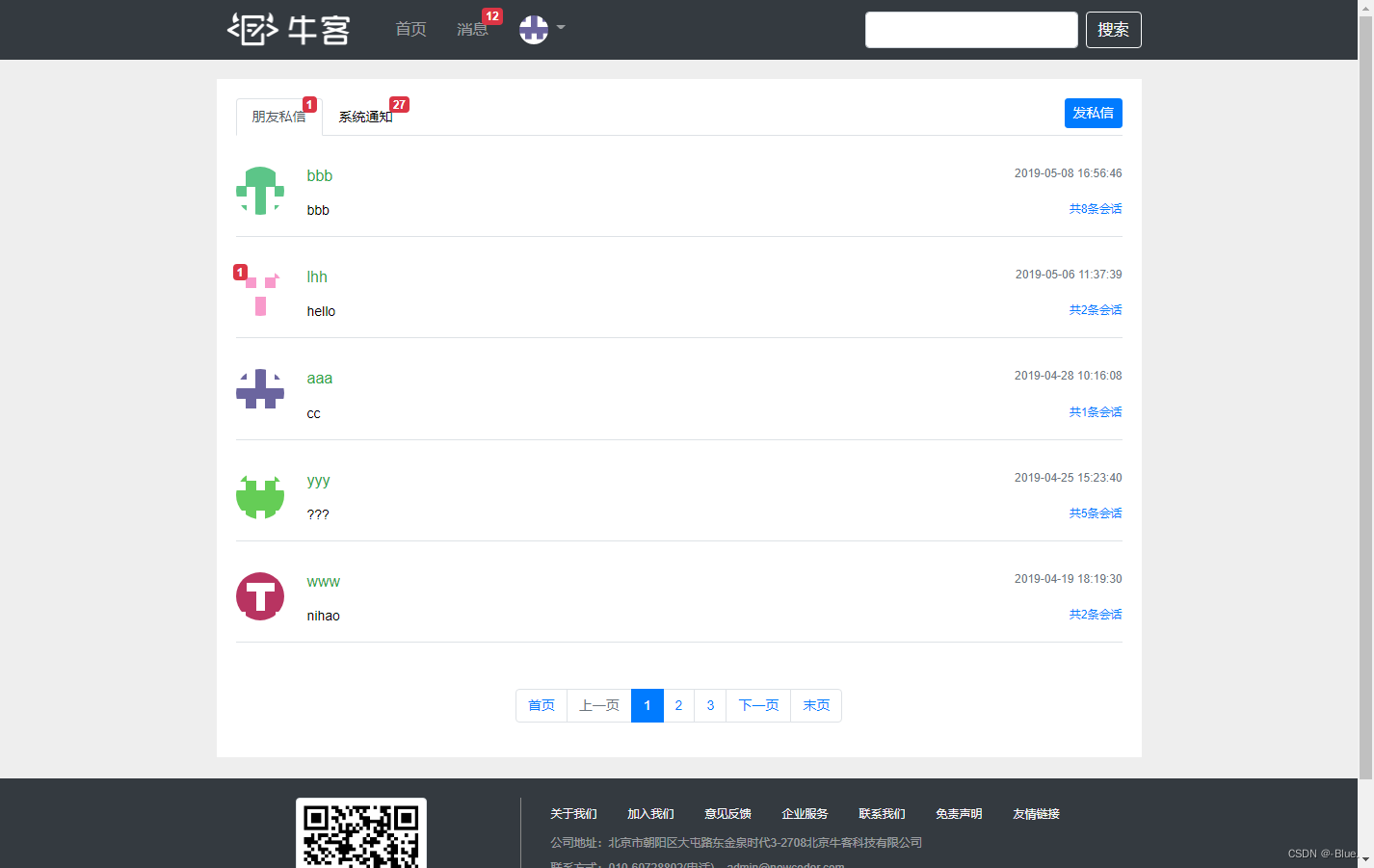Click the 搜索 search button
Image resolution: width=1374 pixels, height=868 pixels.
tap(1113, 30)
